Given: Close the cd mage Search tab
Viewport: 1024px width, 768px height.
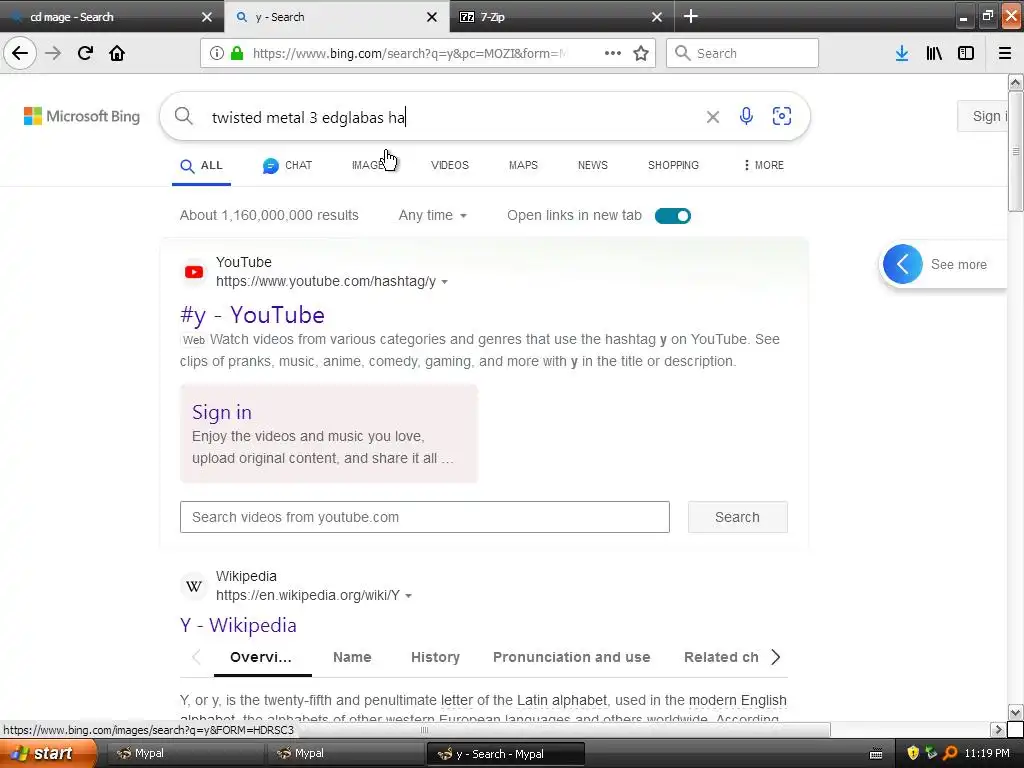Looking at the screenshot, I should [207, 17].
